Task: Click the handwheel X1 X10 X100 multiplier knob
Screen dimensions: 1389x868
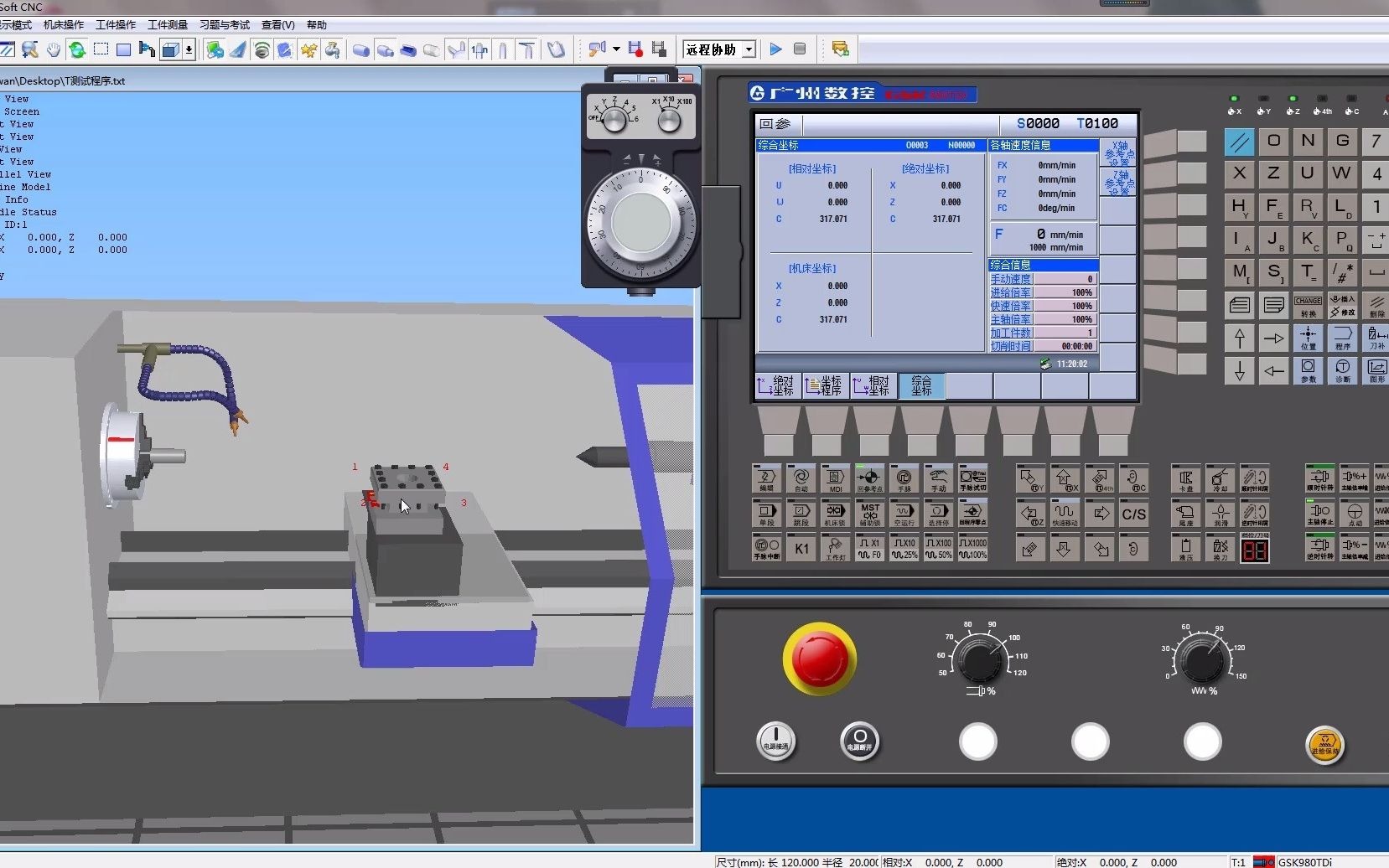Action: (669, 121)
